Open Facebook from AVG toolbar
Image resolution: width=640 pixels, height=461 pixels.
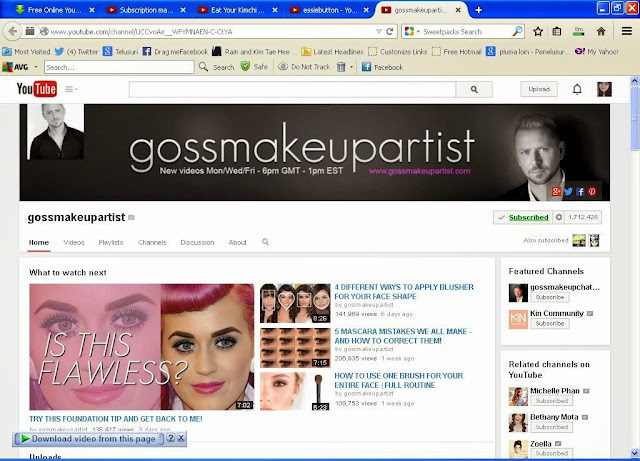coord(382,67)
